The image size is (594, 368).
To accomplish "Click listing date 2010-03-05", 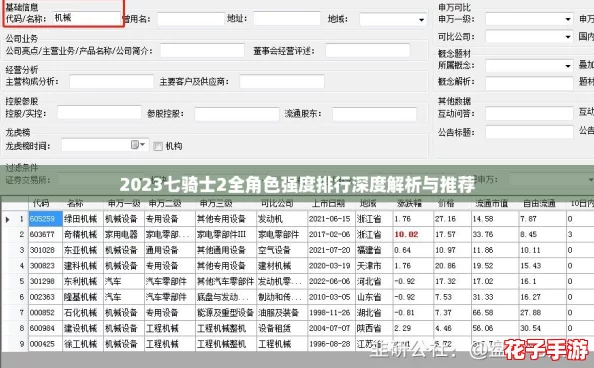I will (x=330, y=297).
